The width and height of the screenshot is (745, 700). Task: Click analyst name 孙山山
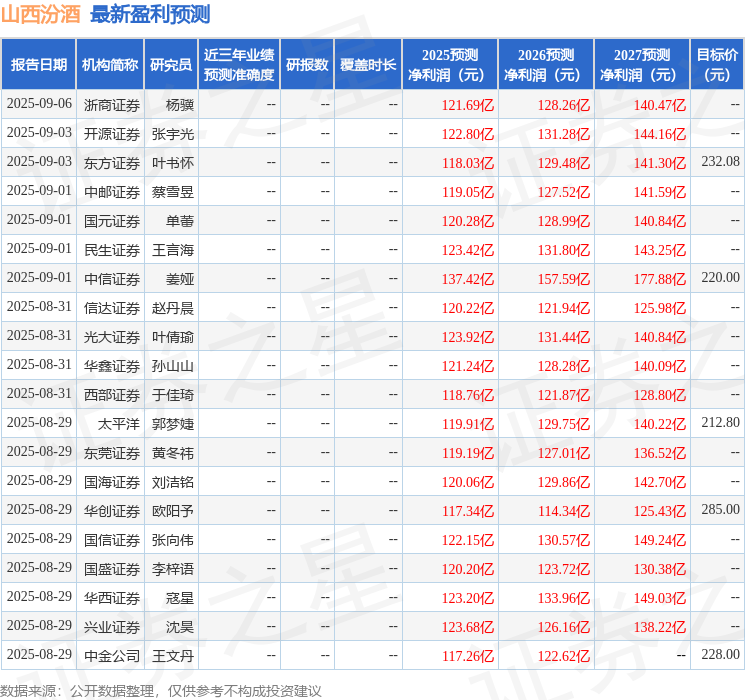coord(173,366)
